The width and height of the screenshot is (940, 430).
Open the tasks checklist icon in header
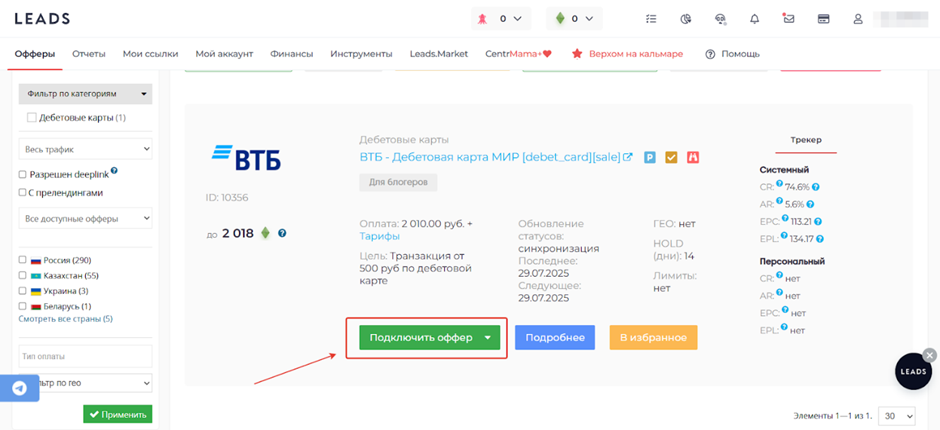pyautogui.click(x=651, y=19)
